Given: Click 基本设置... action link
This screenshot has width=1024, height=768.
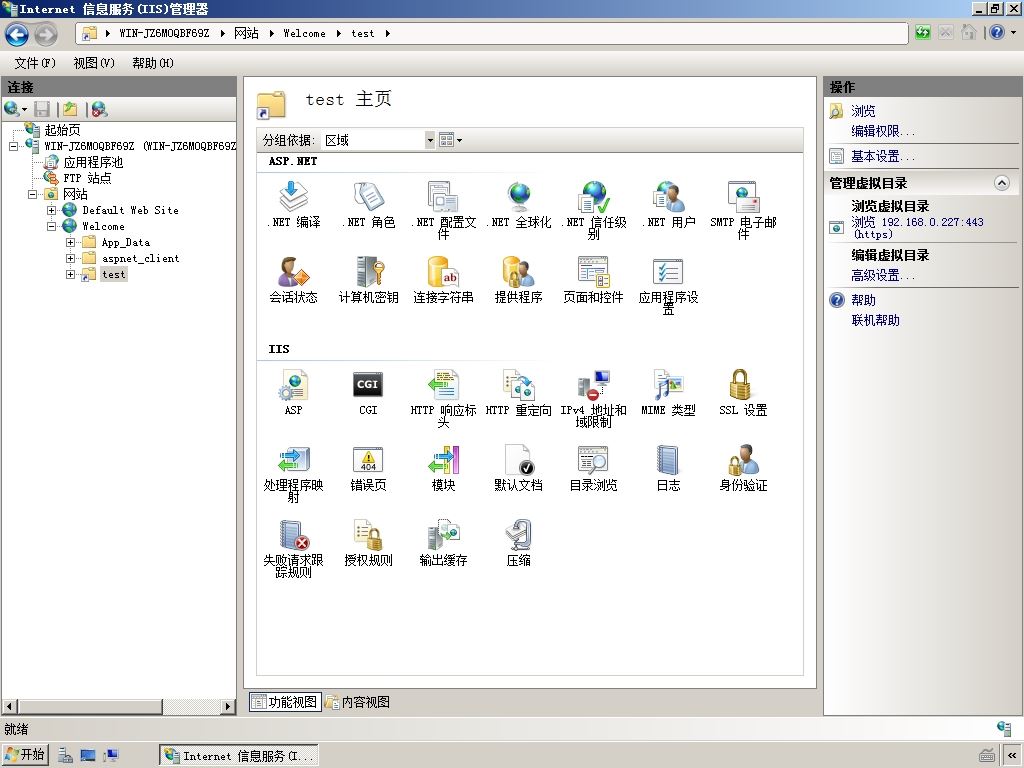Looking at the screenshot, I should point(883,157).
